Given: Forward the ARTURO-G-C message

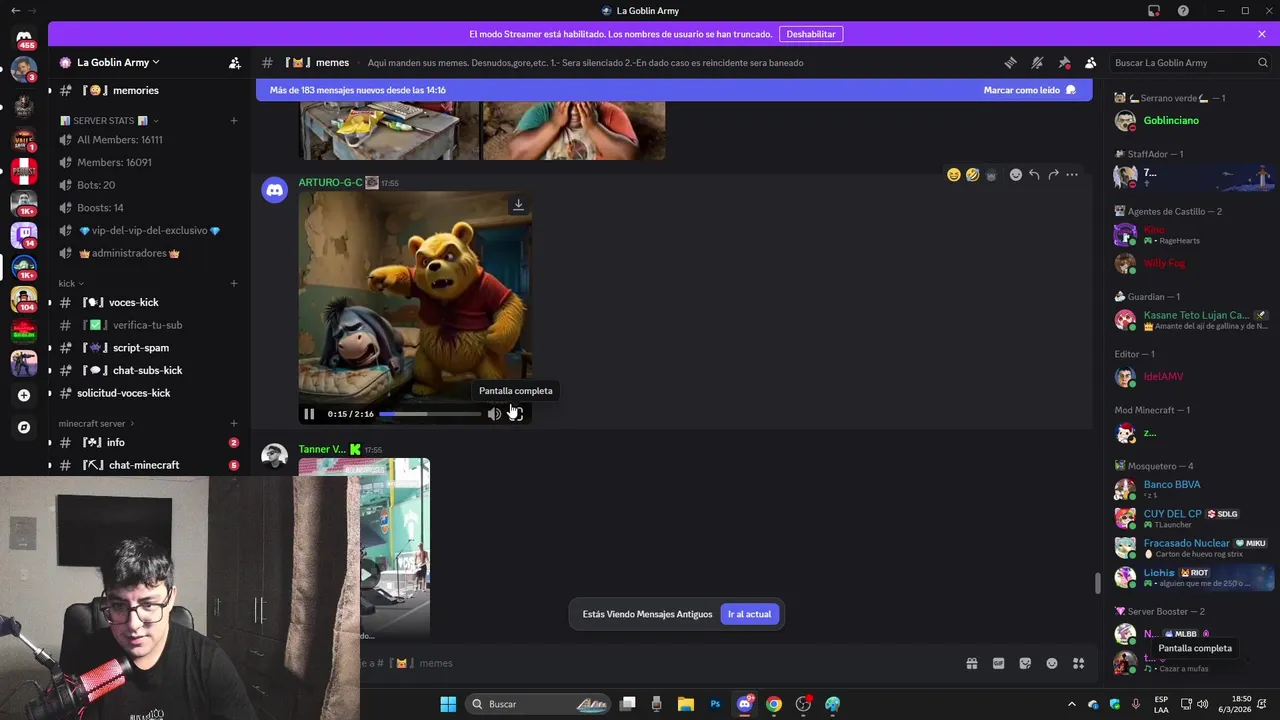Looking at the screenshot, I should pos(1053,175).
